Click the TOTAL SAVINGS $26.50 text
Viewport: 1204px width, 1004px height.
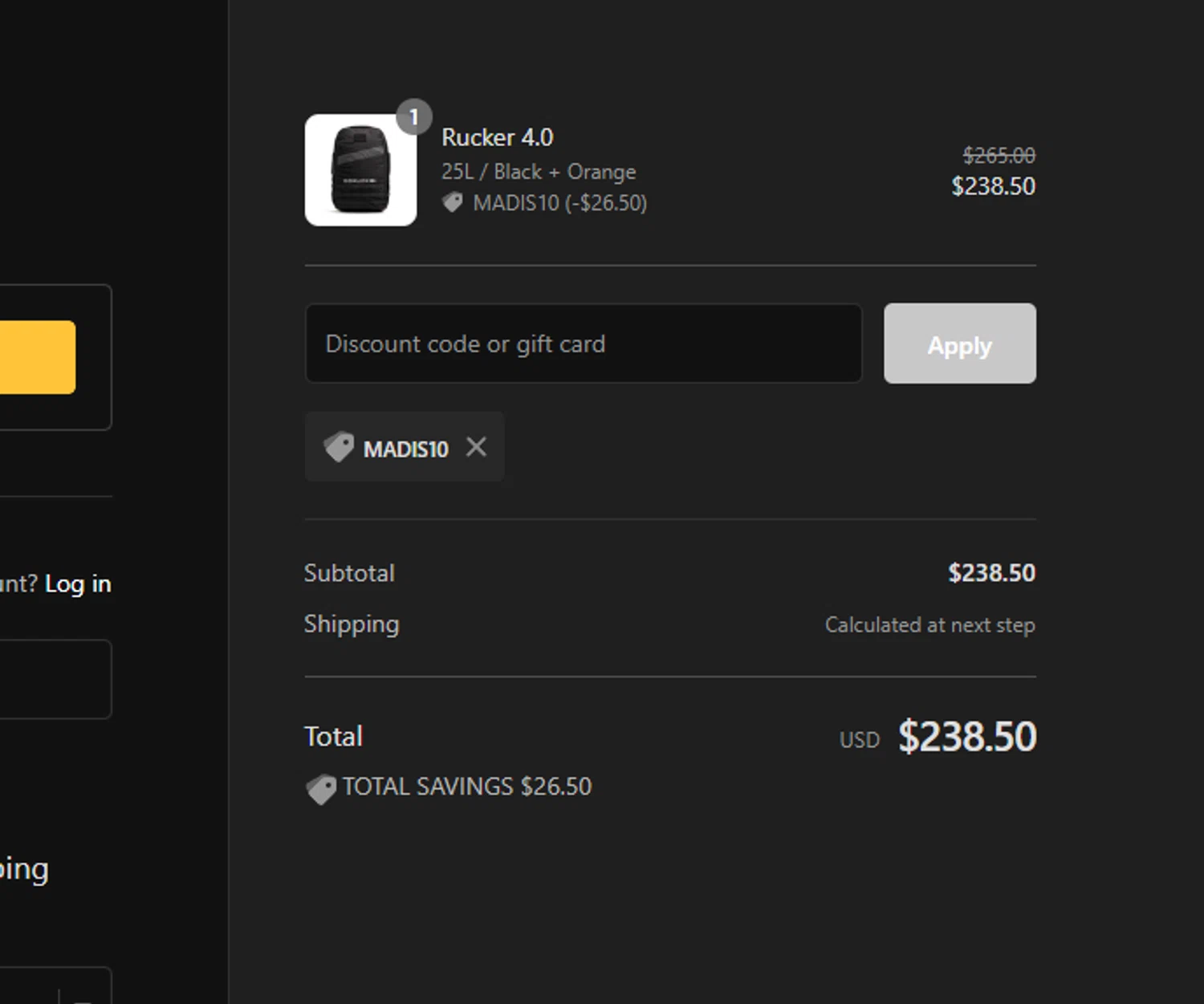(467, 787)
